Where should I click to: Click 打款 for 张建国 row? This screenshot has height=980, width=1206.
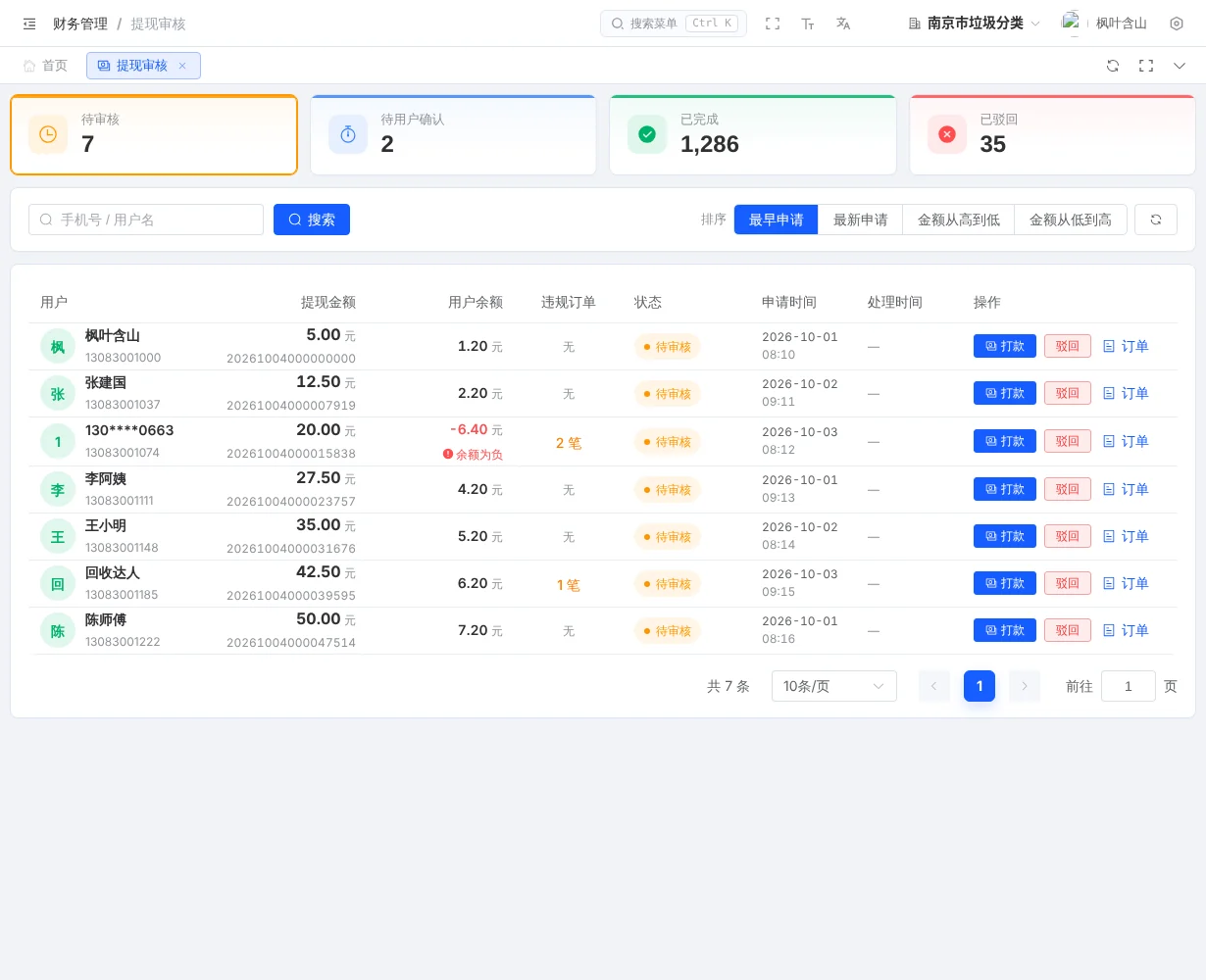click(1005, 393)
